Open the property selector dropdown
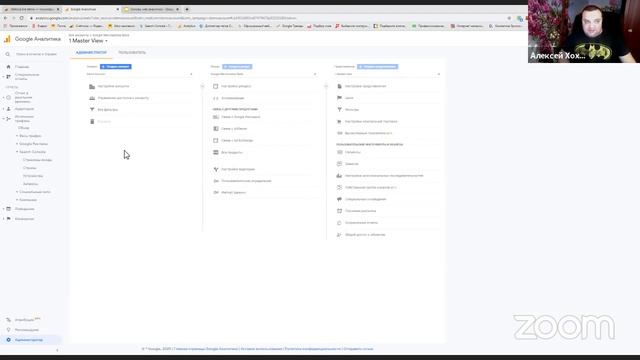640x360 pixels. coord(263,74)
